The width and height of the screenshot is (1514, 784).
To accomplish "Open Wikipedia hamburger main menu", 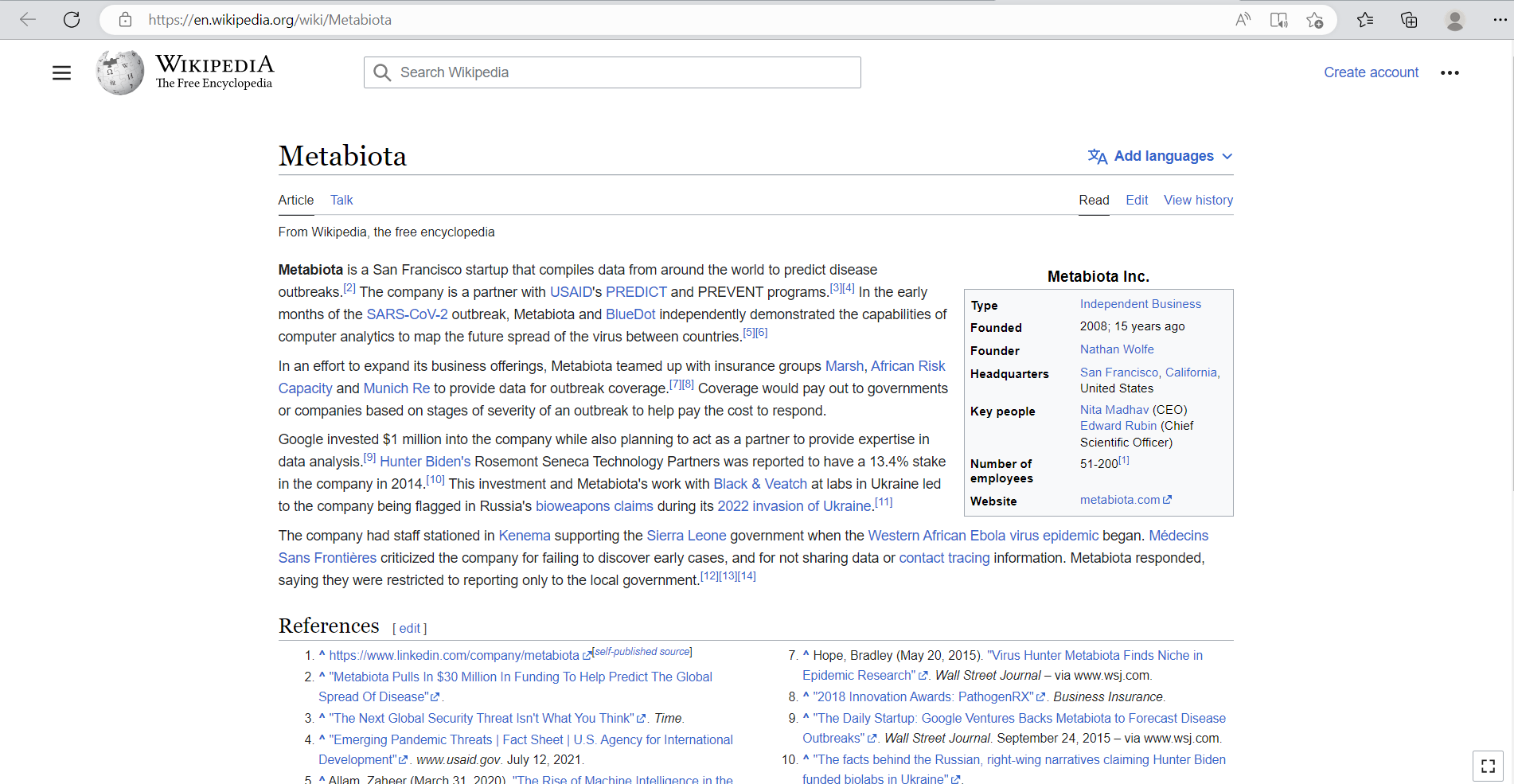I will [61, 73].
